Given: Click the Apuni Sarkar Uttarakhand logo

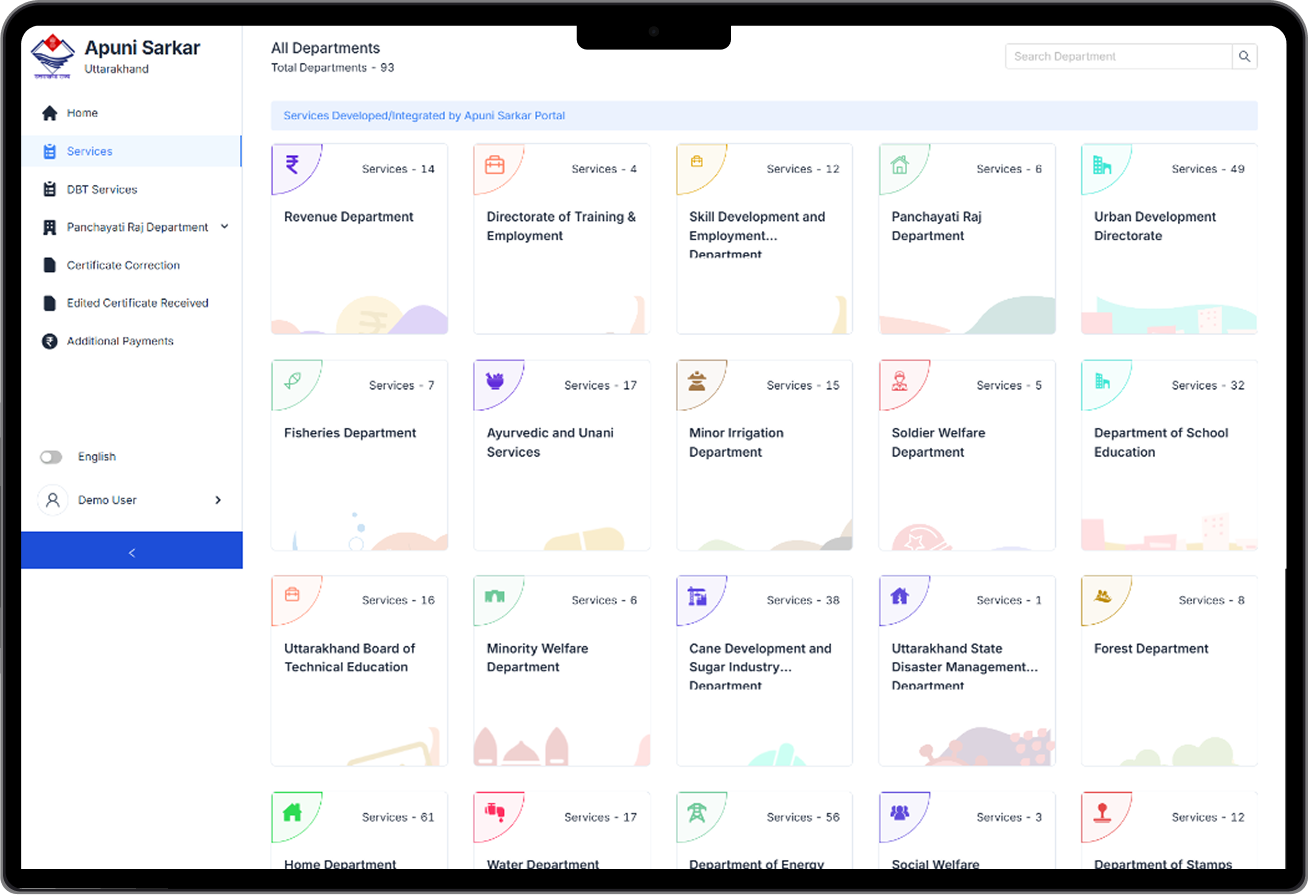Looking at the screenshot, I should (52, 57).
